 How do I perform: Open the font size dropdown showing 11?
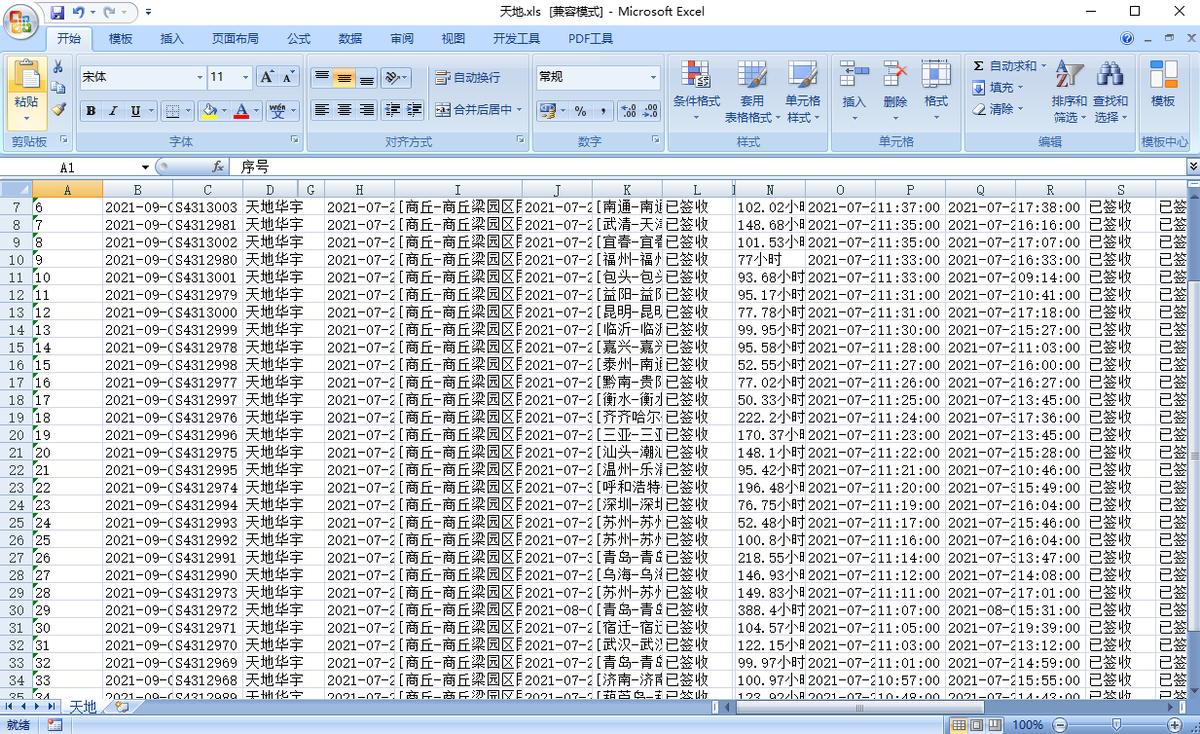(246, 77)
